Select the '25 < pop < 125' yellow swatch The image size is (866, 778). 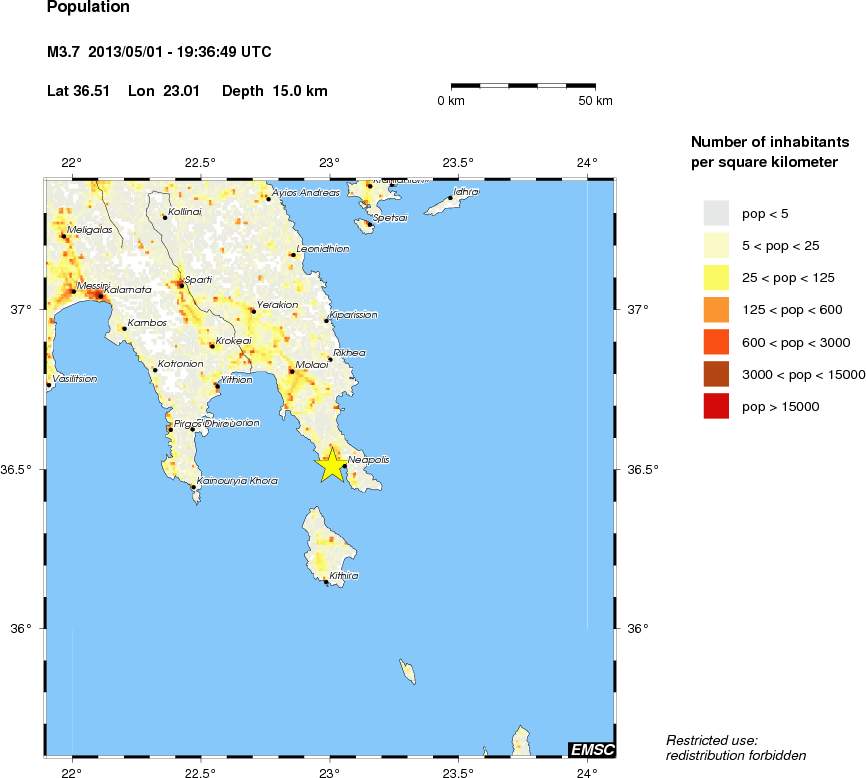coord(716,278)
